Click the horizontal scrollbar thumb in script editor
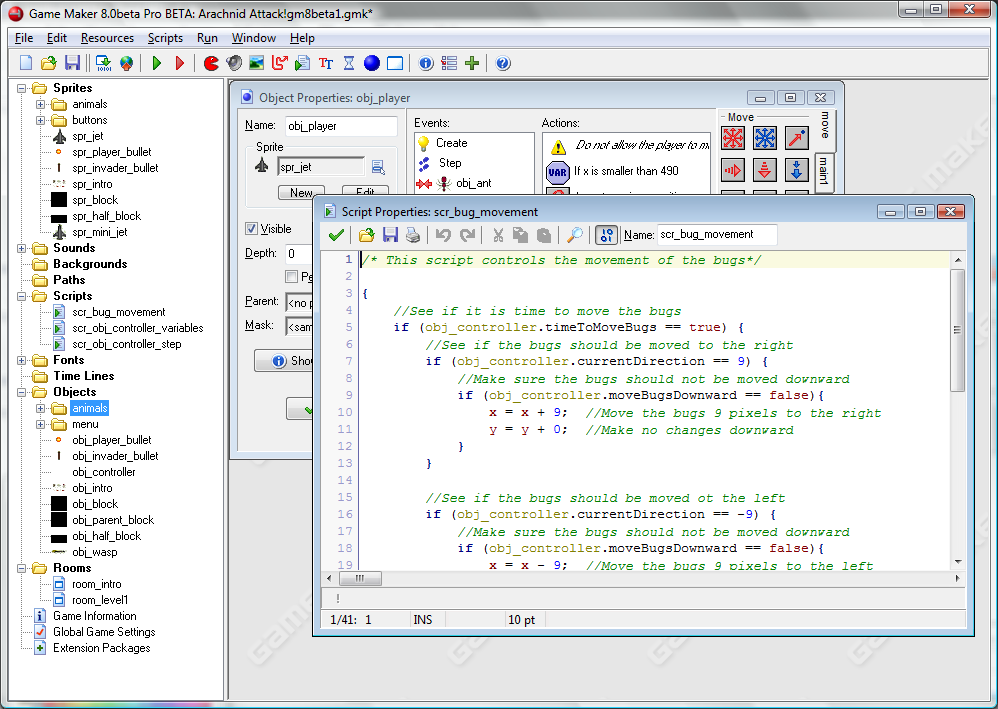 click(x=360, y=579)
